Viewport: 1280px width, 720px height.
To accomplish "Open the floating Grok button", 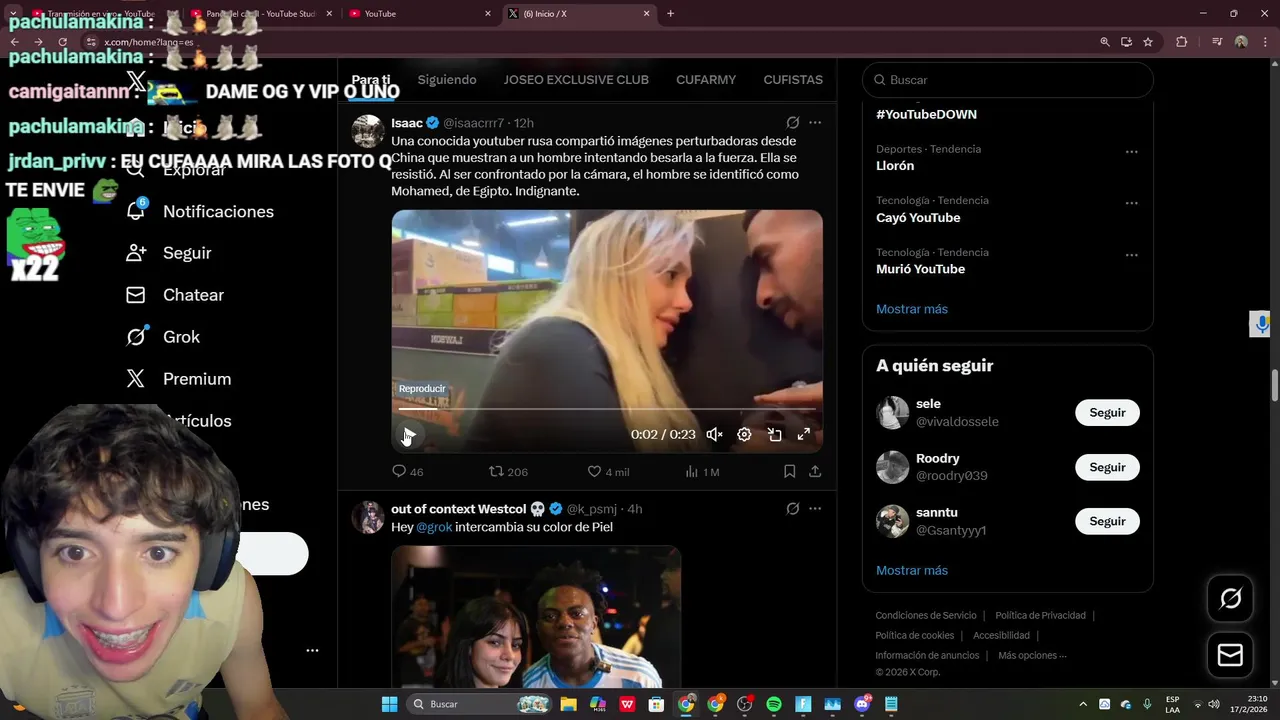I will coord(1230,598).
